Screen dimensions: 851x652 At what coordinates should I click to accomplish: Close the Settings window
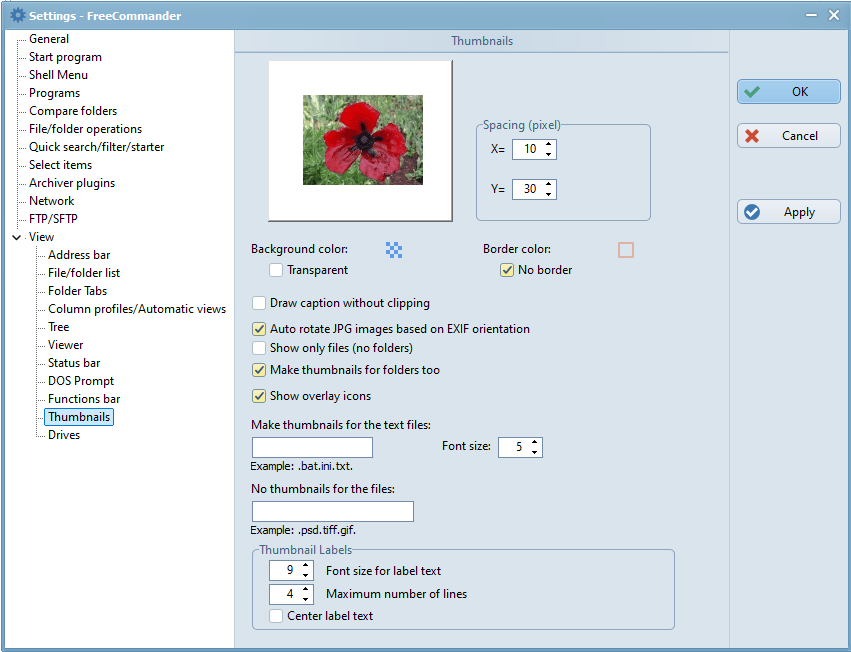coord(834,15)
